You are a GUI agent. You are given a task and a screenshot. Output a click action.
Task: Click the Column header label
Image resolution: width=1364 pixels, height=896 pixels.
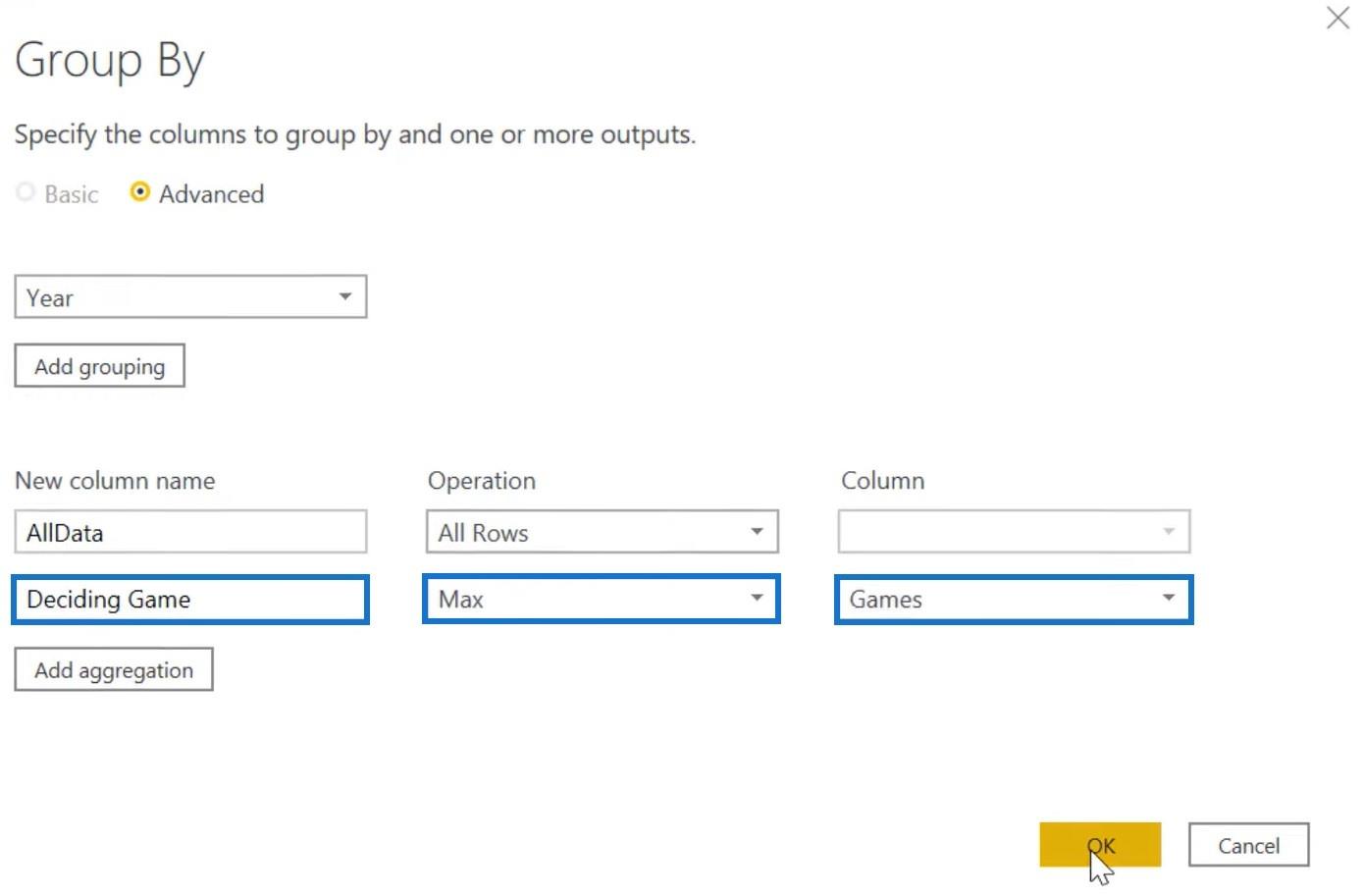[x=882, y=481]
